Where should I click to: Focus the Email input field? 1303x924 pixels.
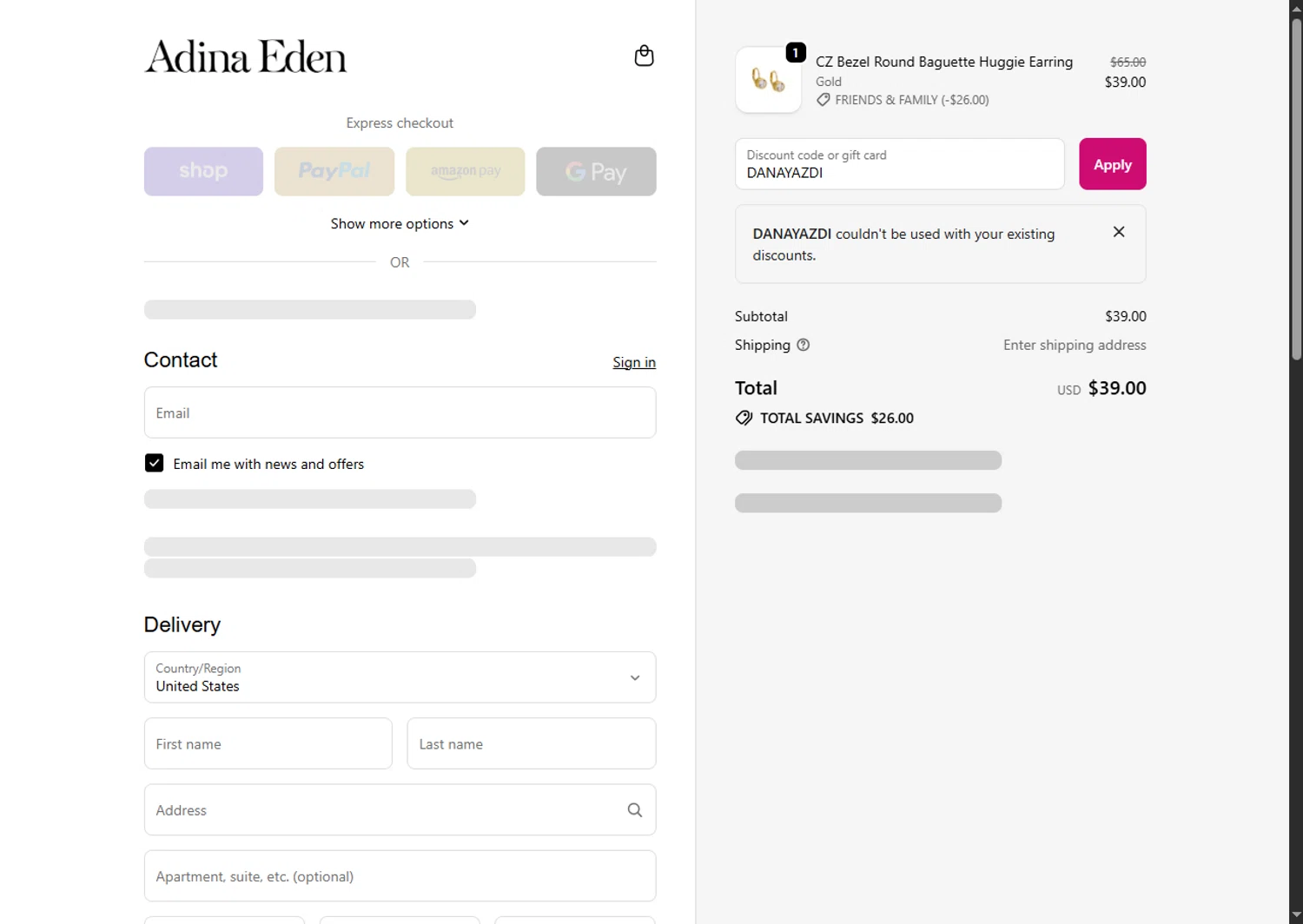pyautogui.click(x=400, y=412)
